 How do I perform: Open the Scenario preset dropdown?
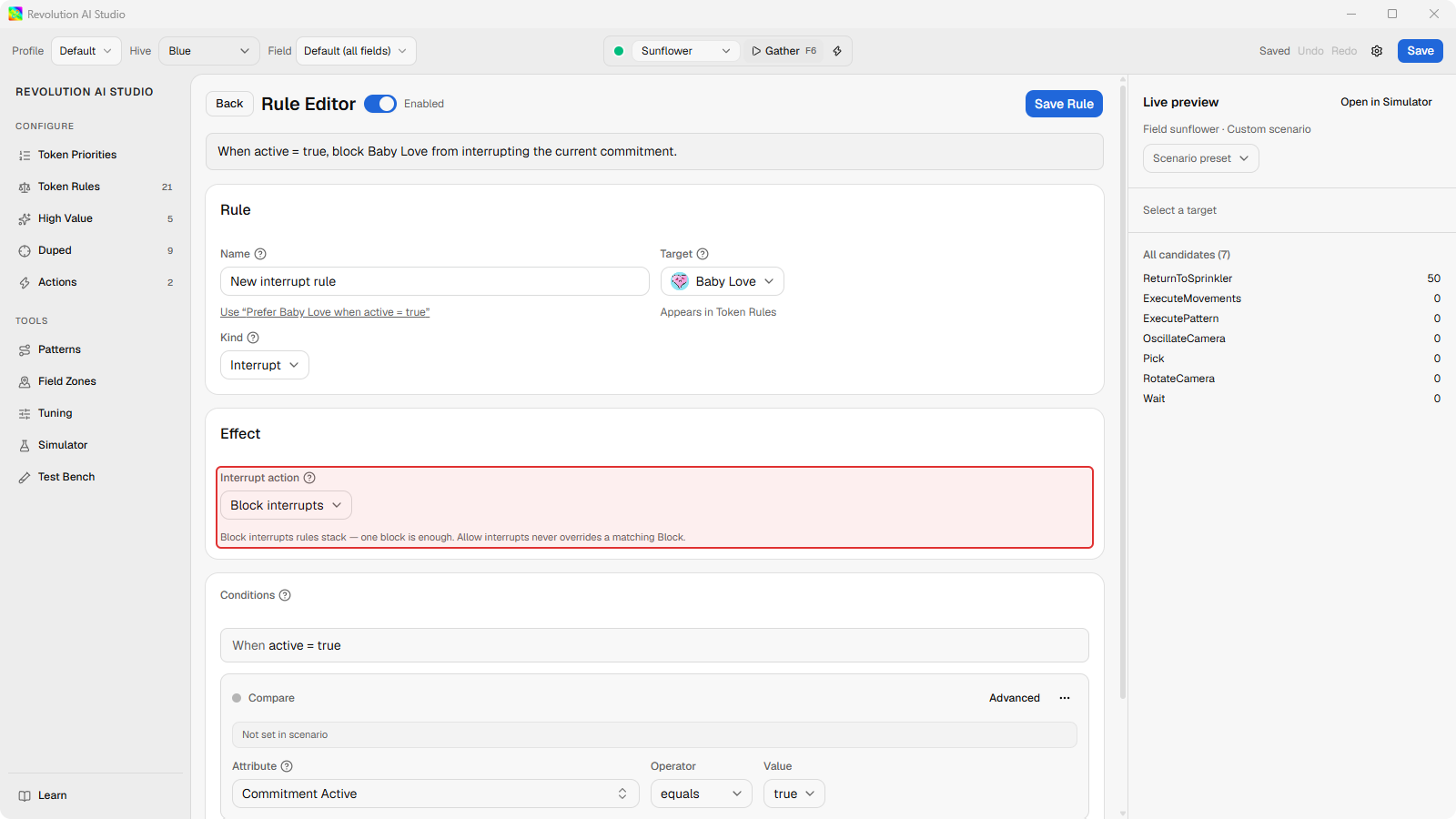point(1201,158)
